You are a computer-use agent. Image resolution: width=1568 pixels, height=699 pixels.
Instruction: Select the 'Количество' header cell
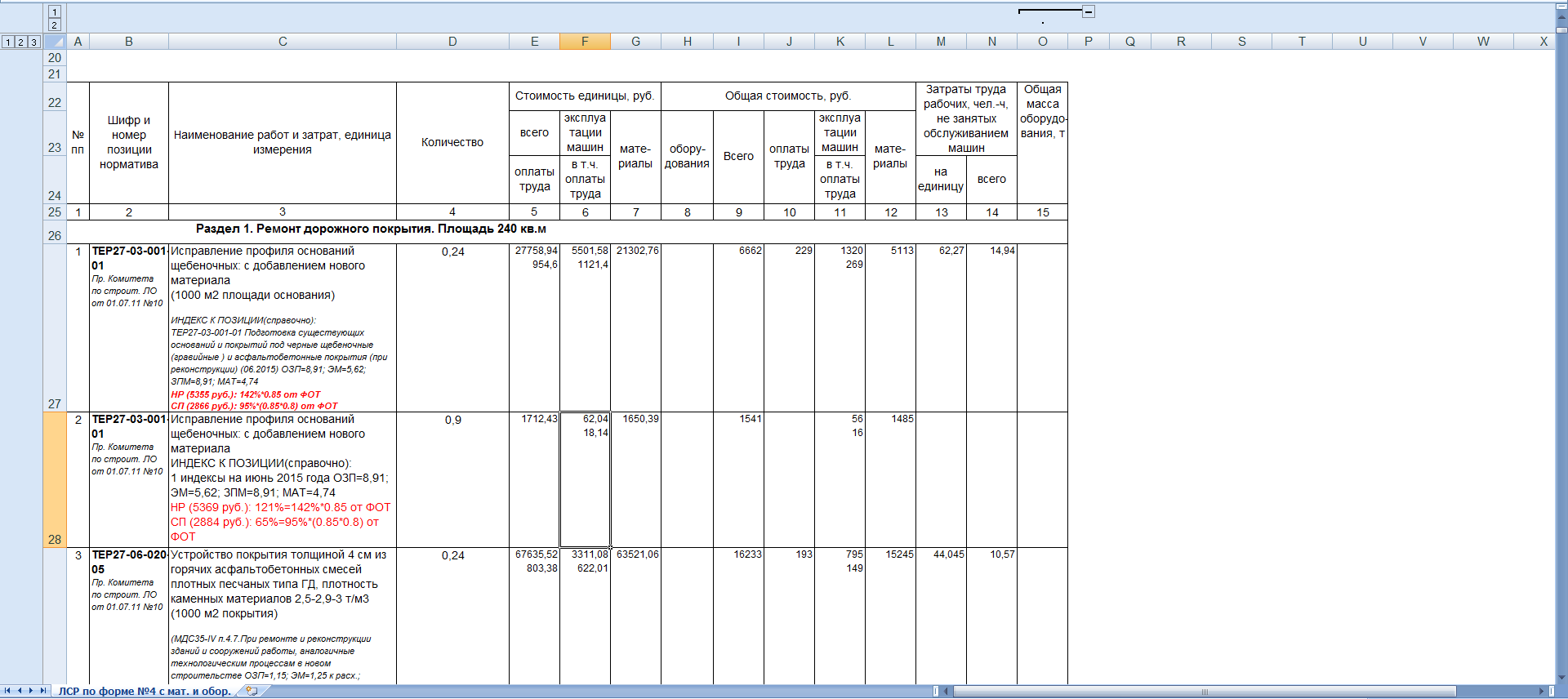pyautogui.click(x=452, y=143)
